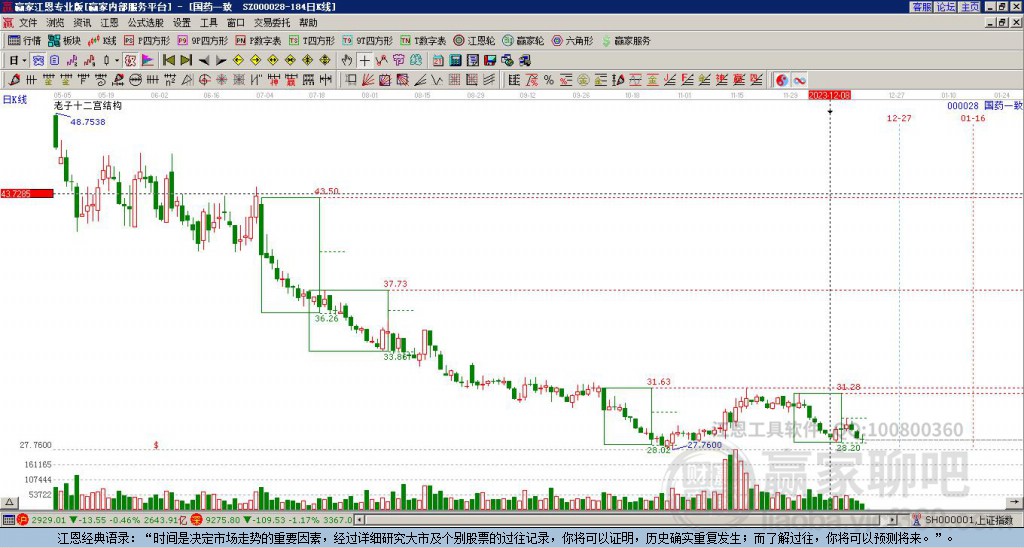The width and height of the screenshot is (1024, 548).
Task: Open the 9P四方形 tool
Action: (203, 40)
